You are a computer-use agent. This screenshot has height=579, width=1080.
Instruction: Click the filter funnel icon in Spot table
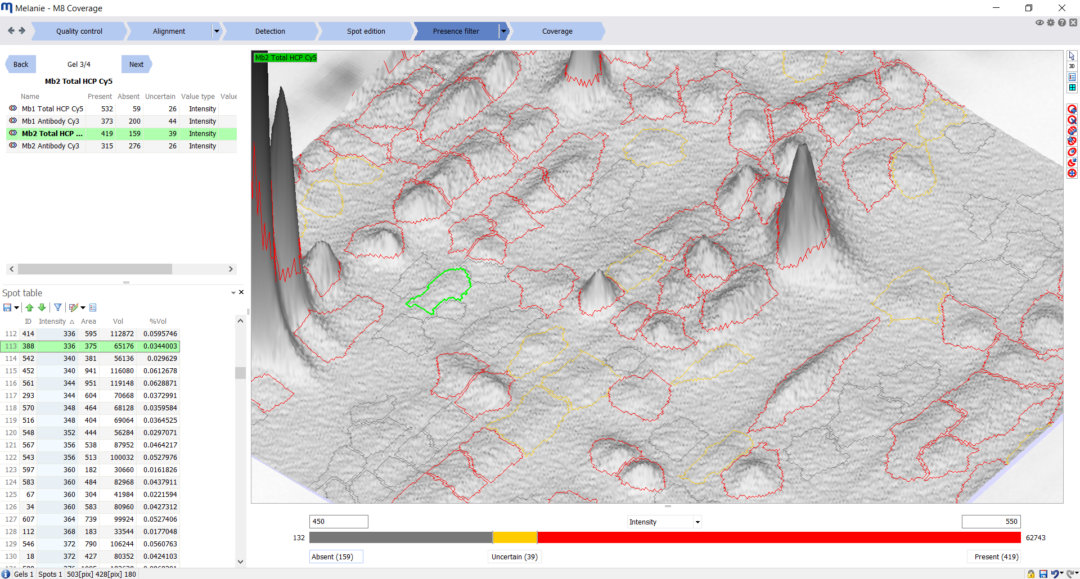tap(57, 307)
